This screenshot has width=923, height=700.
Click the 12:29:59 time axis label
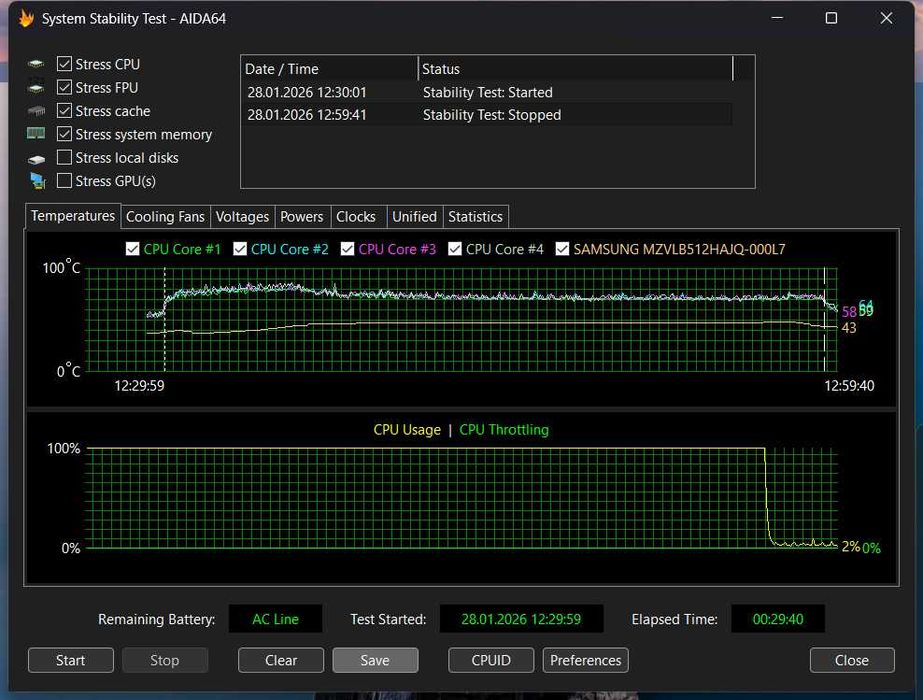139,386
